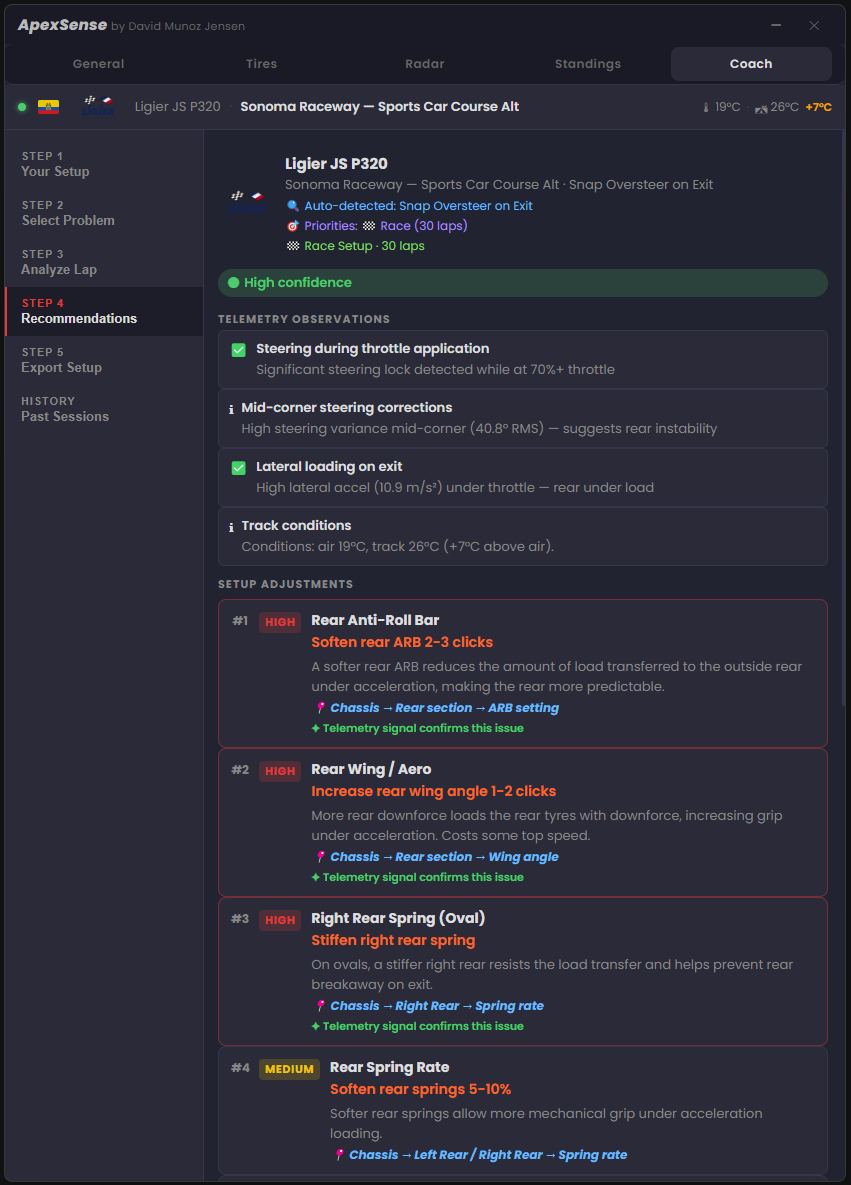Screen dimensions: 851x1185
Task: Open the Standings tab
Action: (588, 63)
